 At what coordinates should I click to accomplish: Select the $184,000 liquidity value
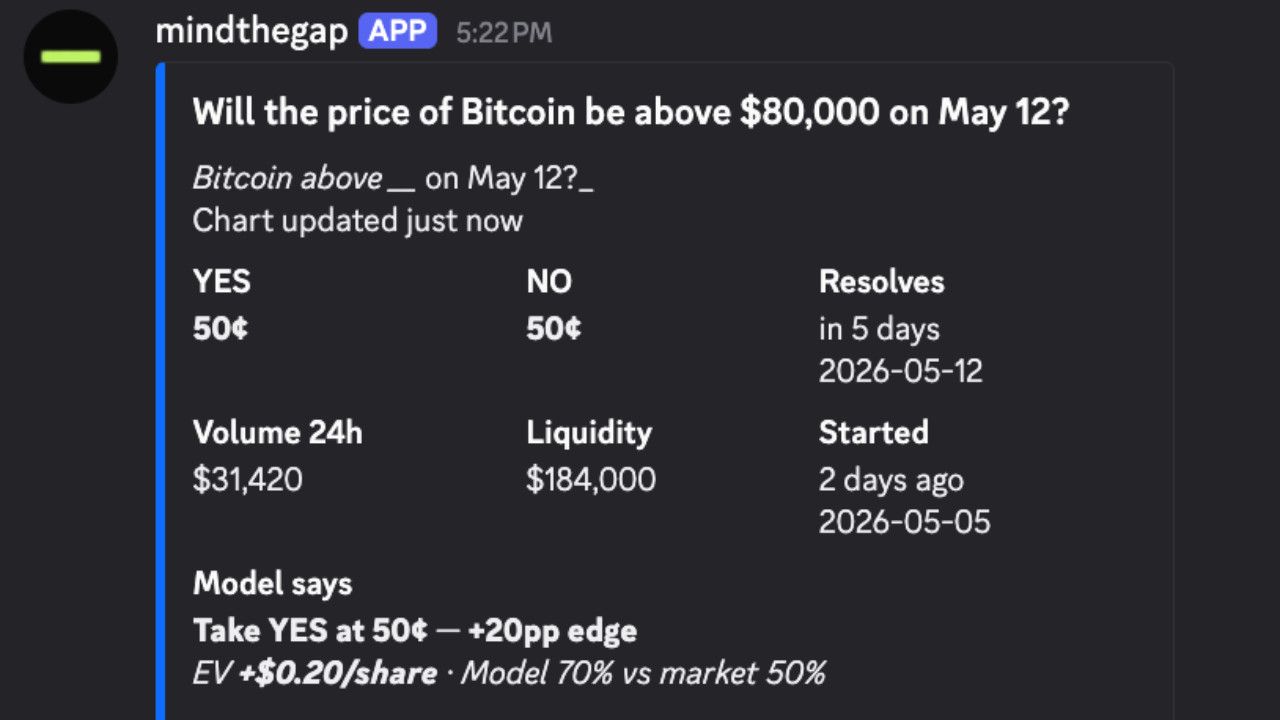(x=591, y=479)
